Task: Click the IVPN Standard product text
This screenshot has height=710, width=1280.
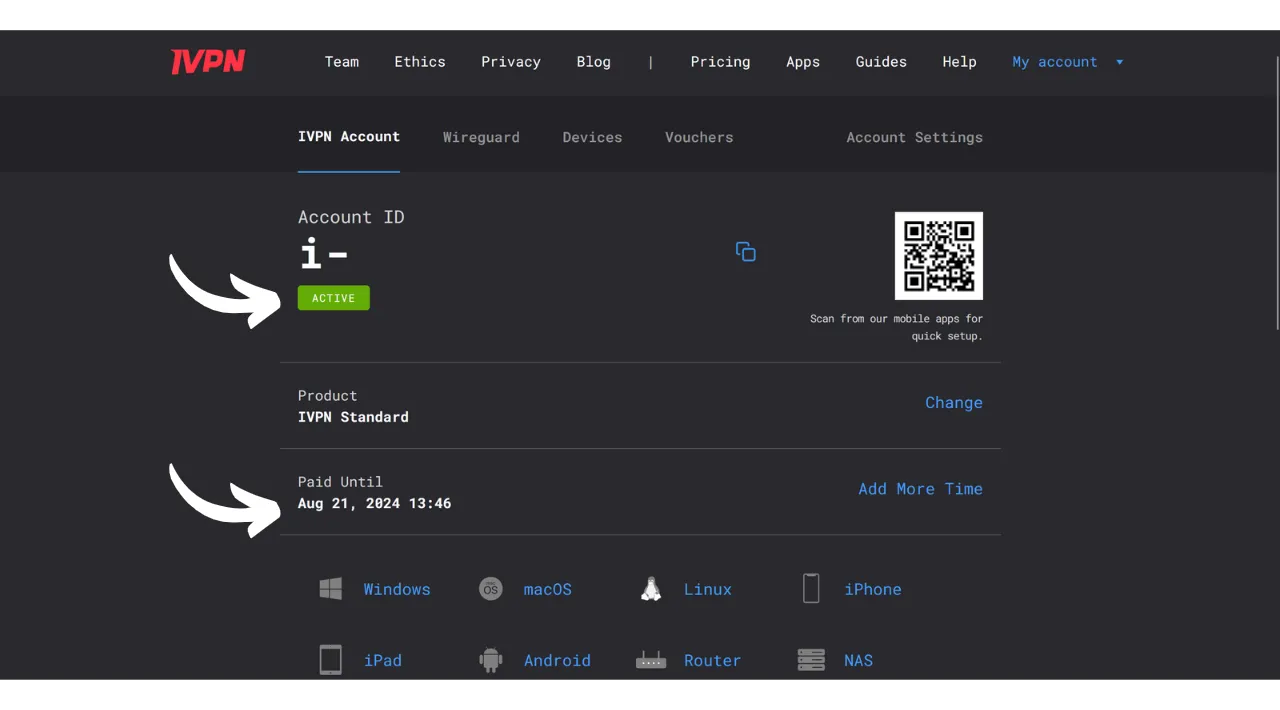Action: click(353, 417)
